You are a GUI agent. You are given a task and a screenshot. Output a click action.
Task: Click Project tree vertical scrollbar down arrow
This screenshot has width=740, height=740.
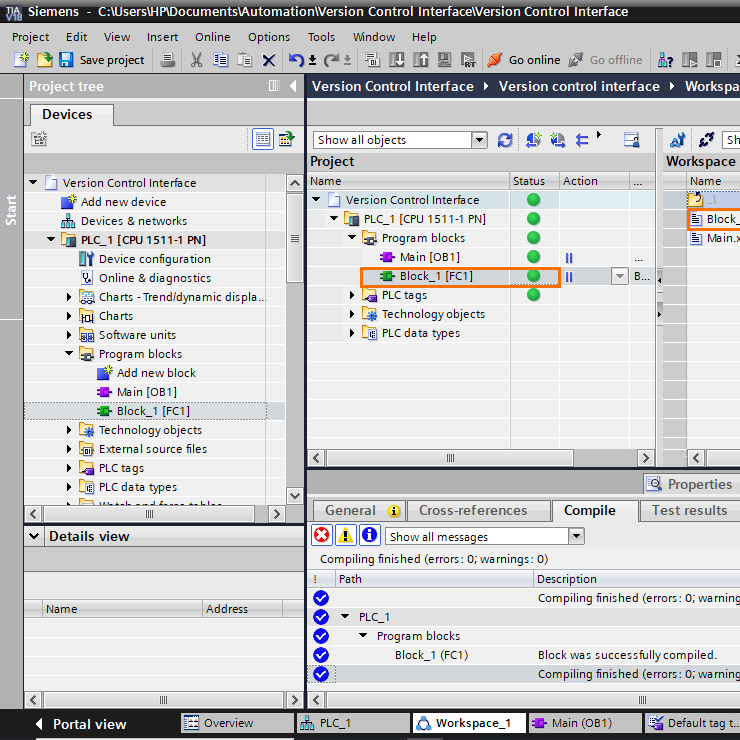pyautogui.click(x=295, y=496)
